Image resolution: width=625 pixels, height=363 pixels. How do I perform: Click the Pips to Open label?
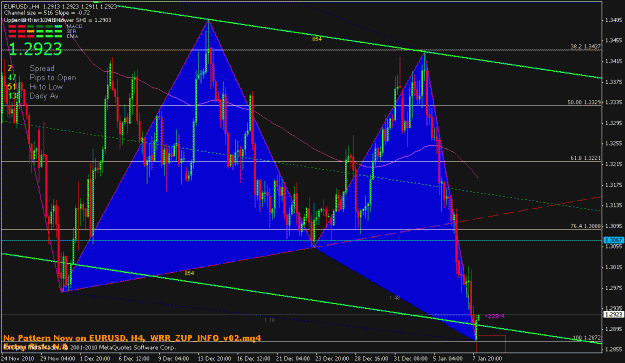(x=53, y=77)
